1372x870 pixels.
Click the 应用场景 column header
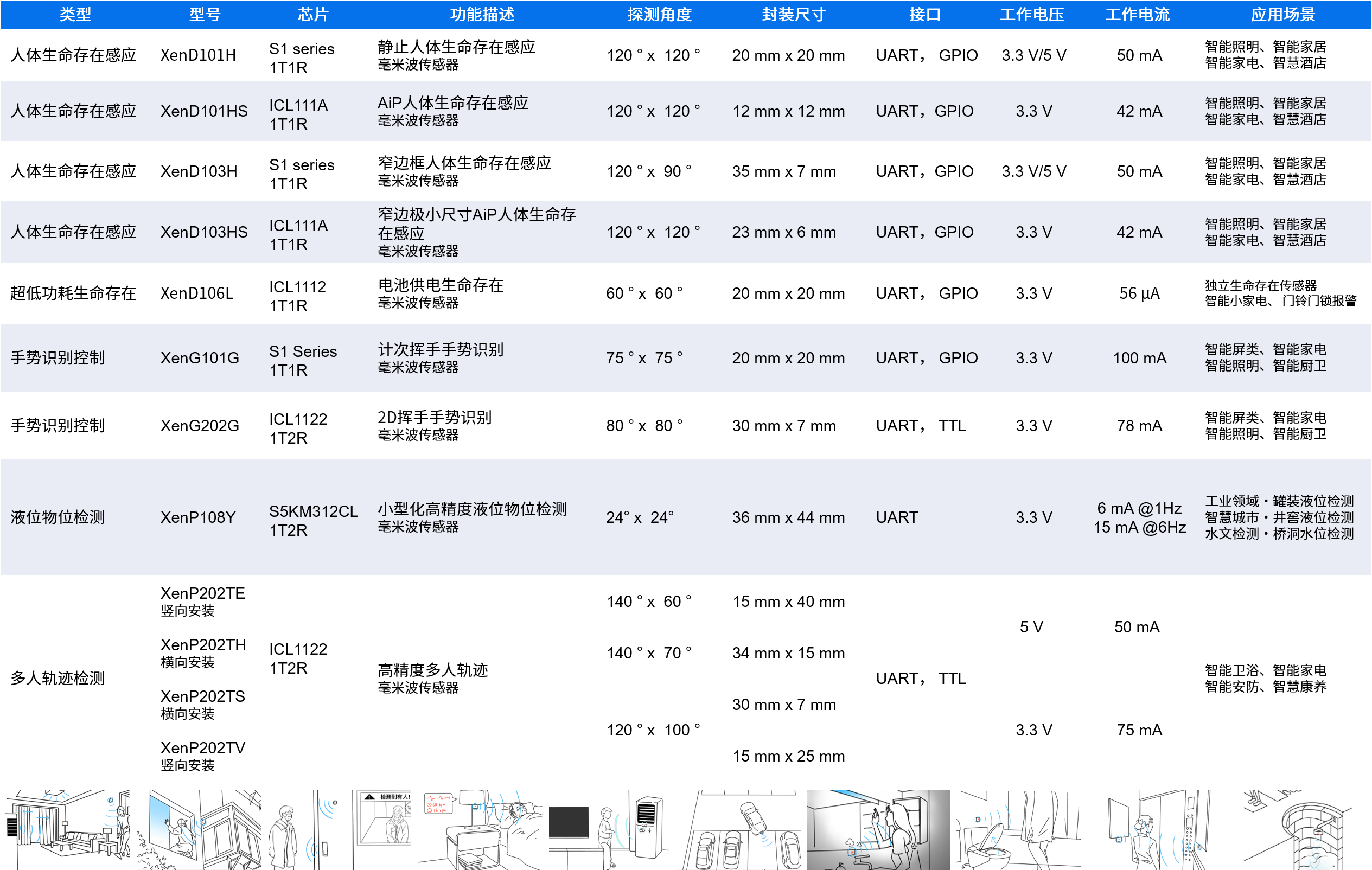click(x=1282, y=14)
